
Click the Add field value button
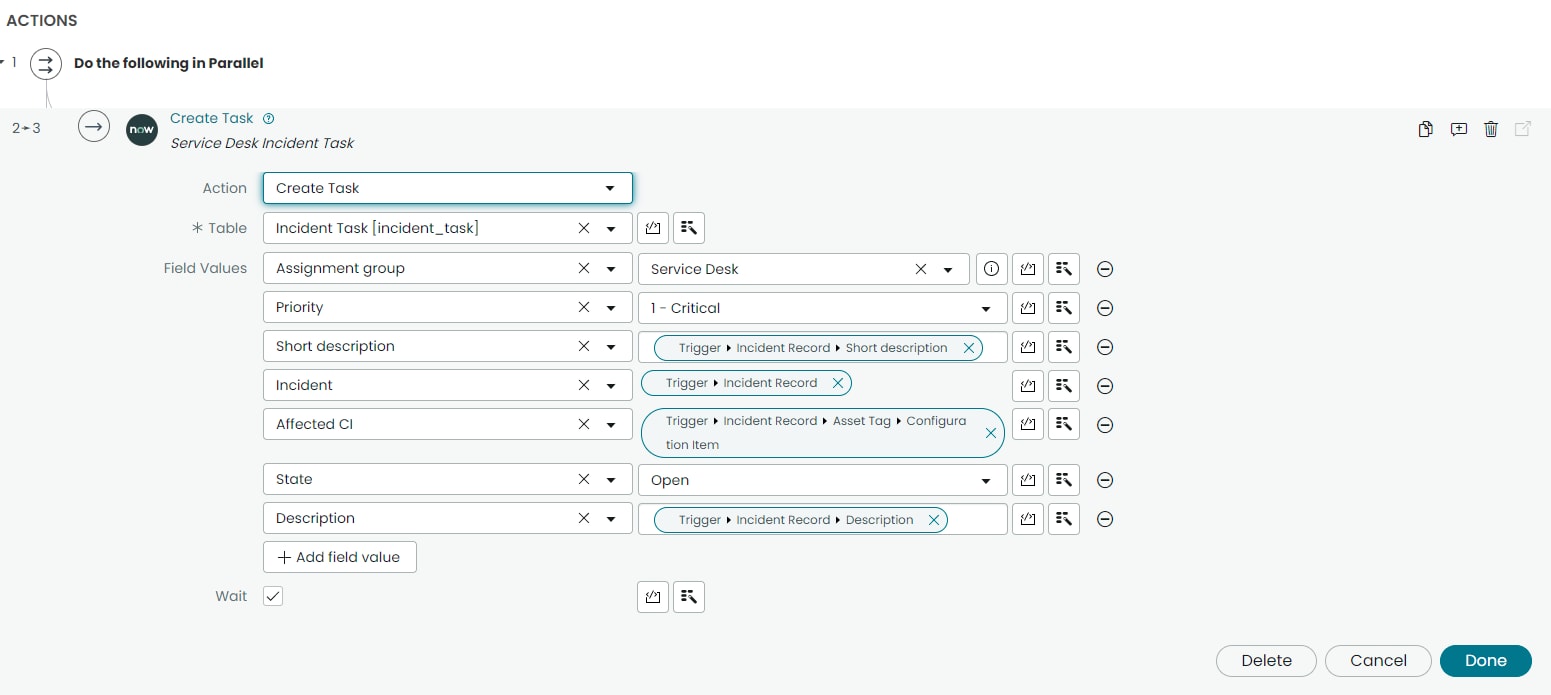pyautogui.click(x=339, y=557)
